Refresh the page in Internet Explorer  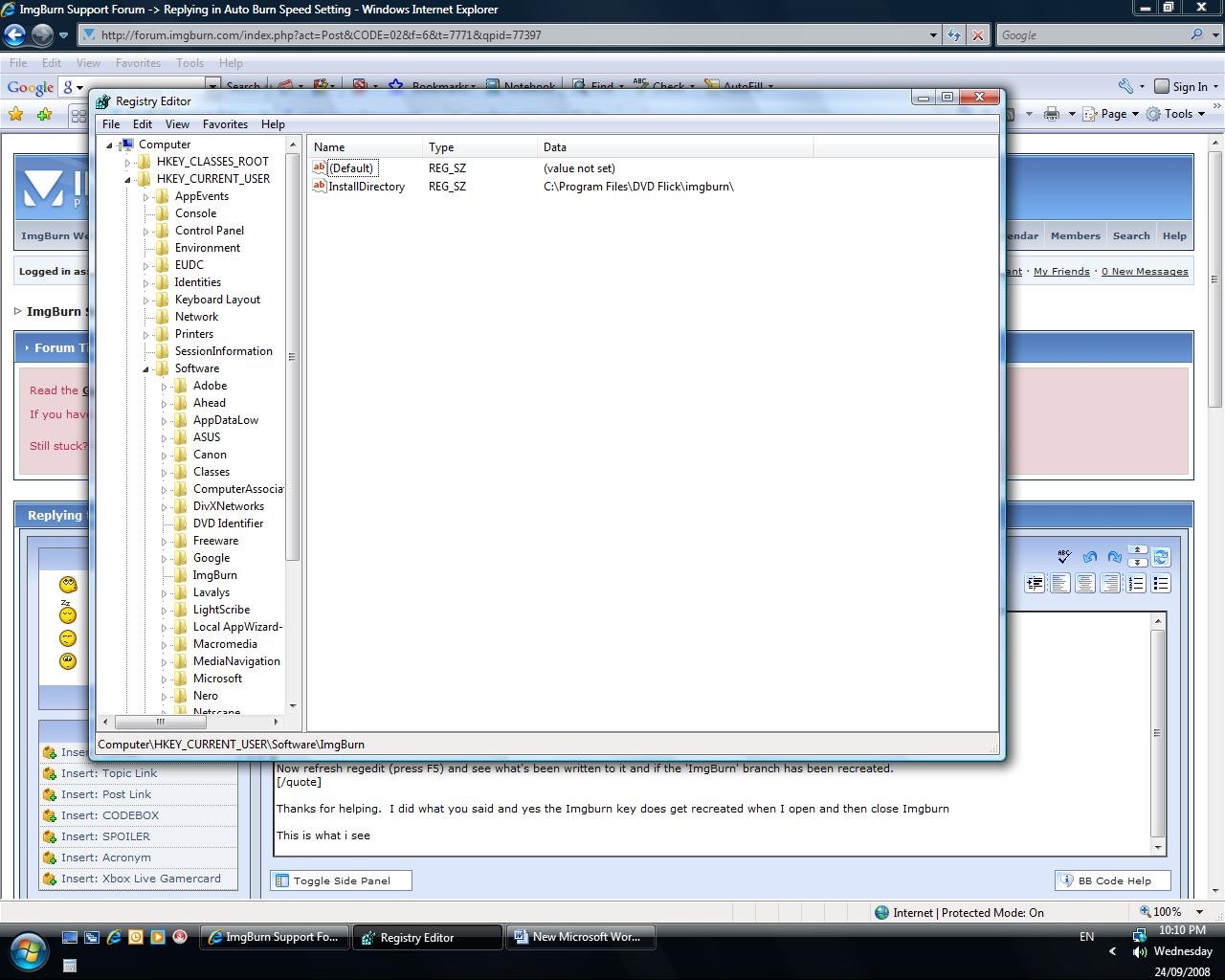954,35
